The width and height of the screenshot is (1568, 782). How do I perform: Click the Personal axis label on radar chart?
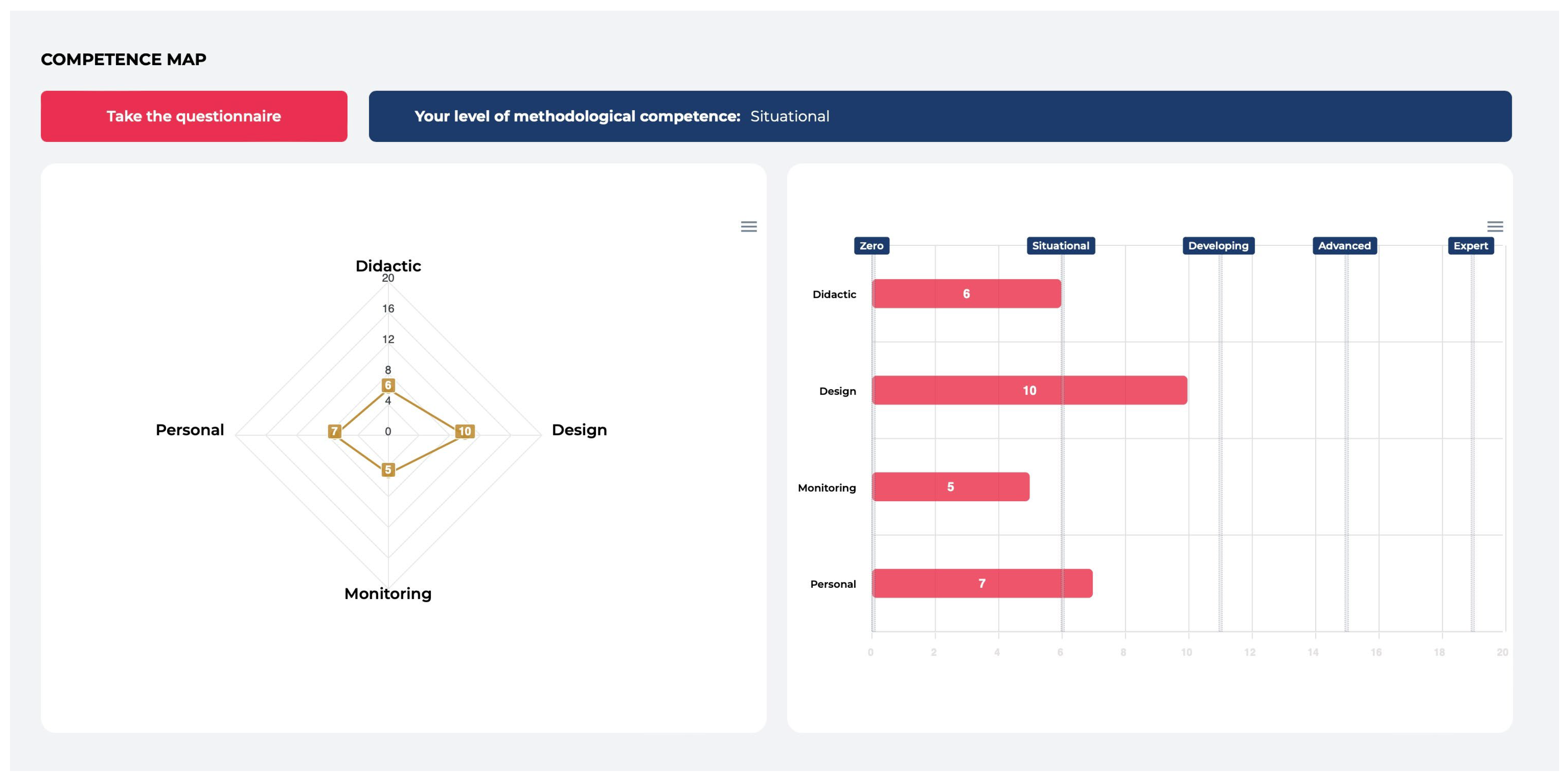[189, 430]
